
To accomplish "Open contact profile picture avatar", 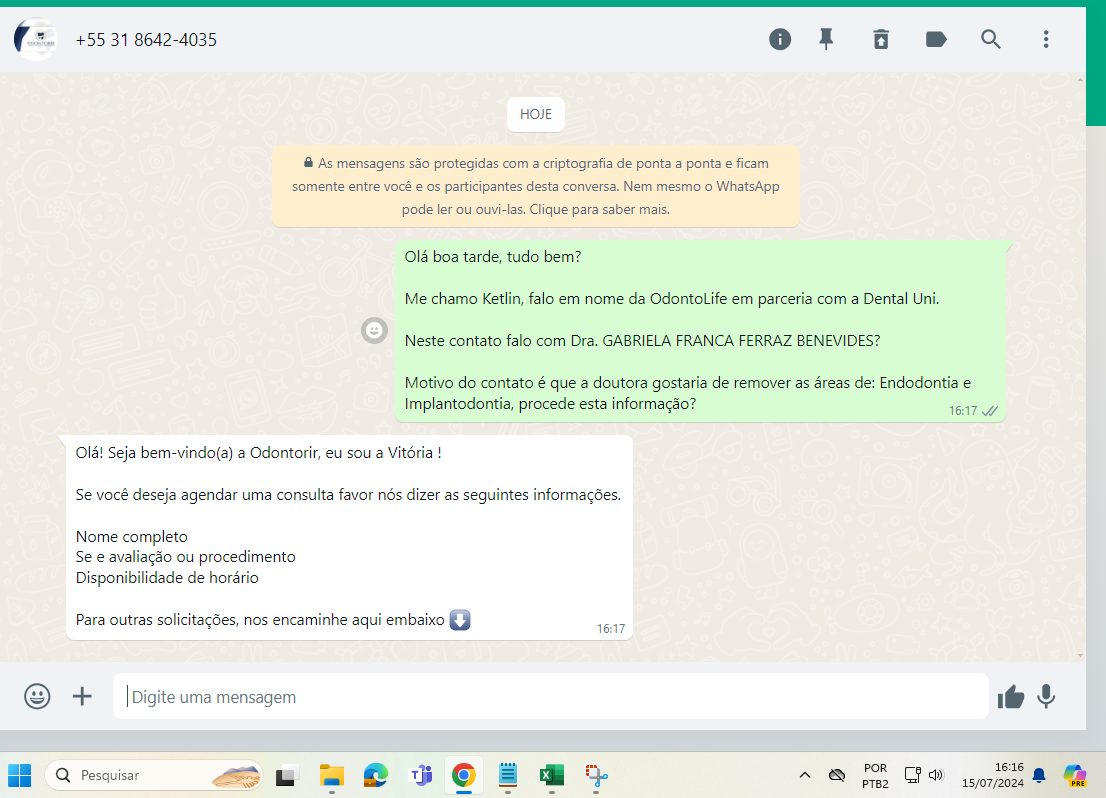I will (x=35, y=40).
